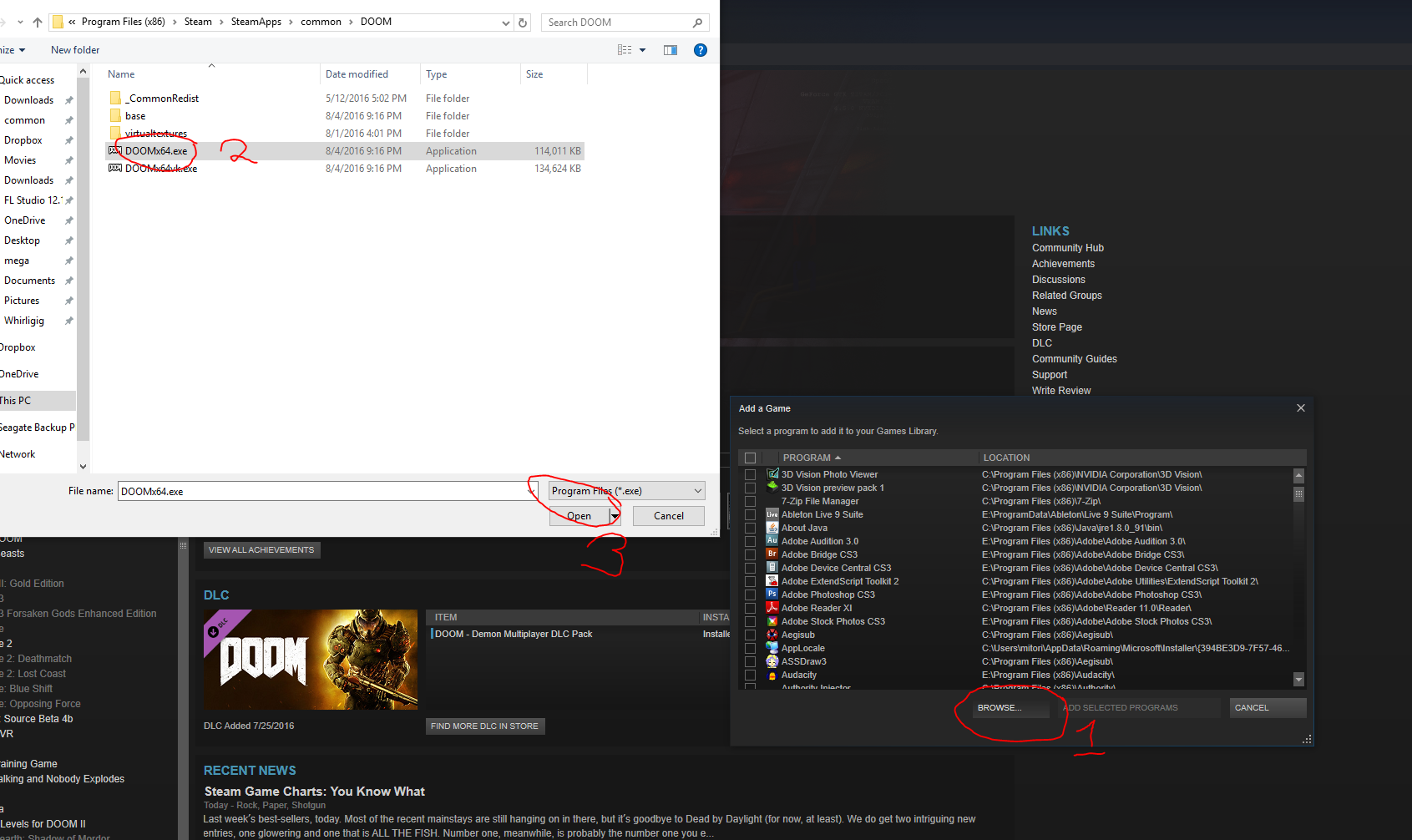Expand the chevron after SteamApps in address bar

tap(291, 23)
